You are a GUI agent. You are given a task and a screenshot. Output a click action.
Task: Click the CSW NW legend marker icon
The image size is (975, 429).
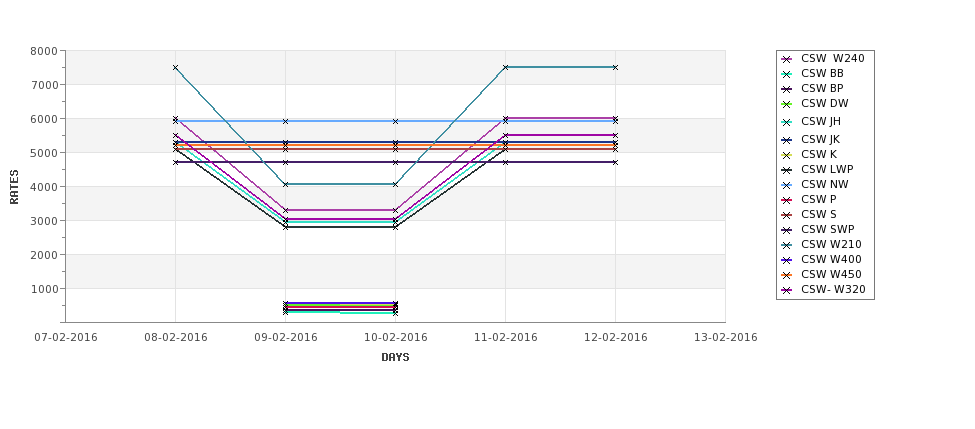(x=787, y=185)
